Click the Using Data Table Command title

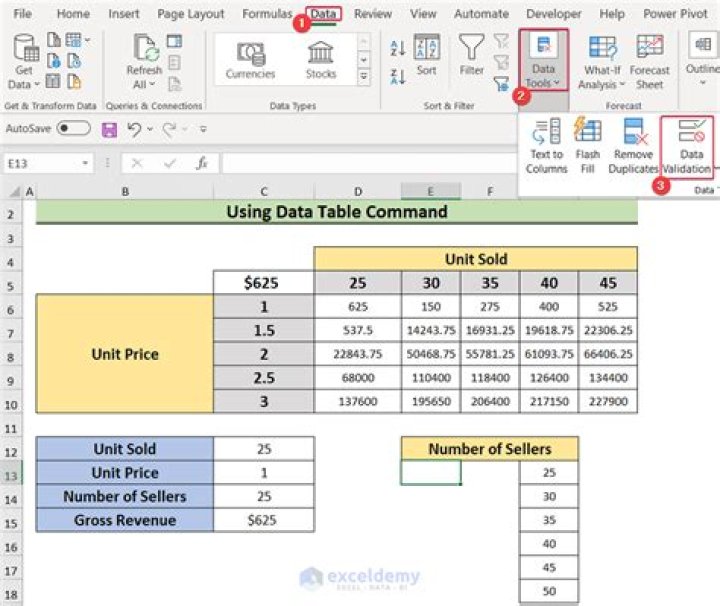(337, 212)
